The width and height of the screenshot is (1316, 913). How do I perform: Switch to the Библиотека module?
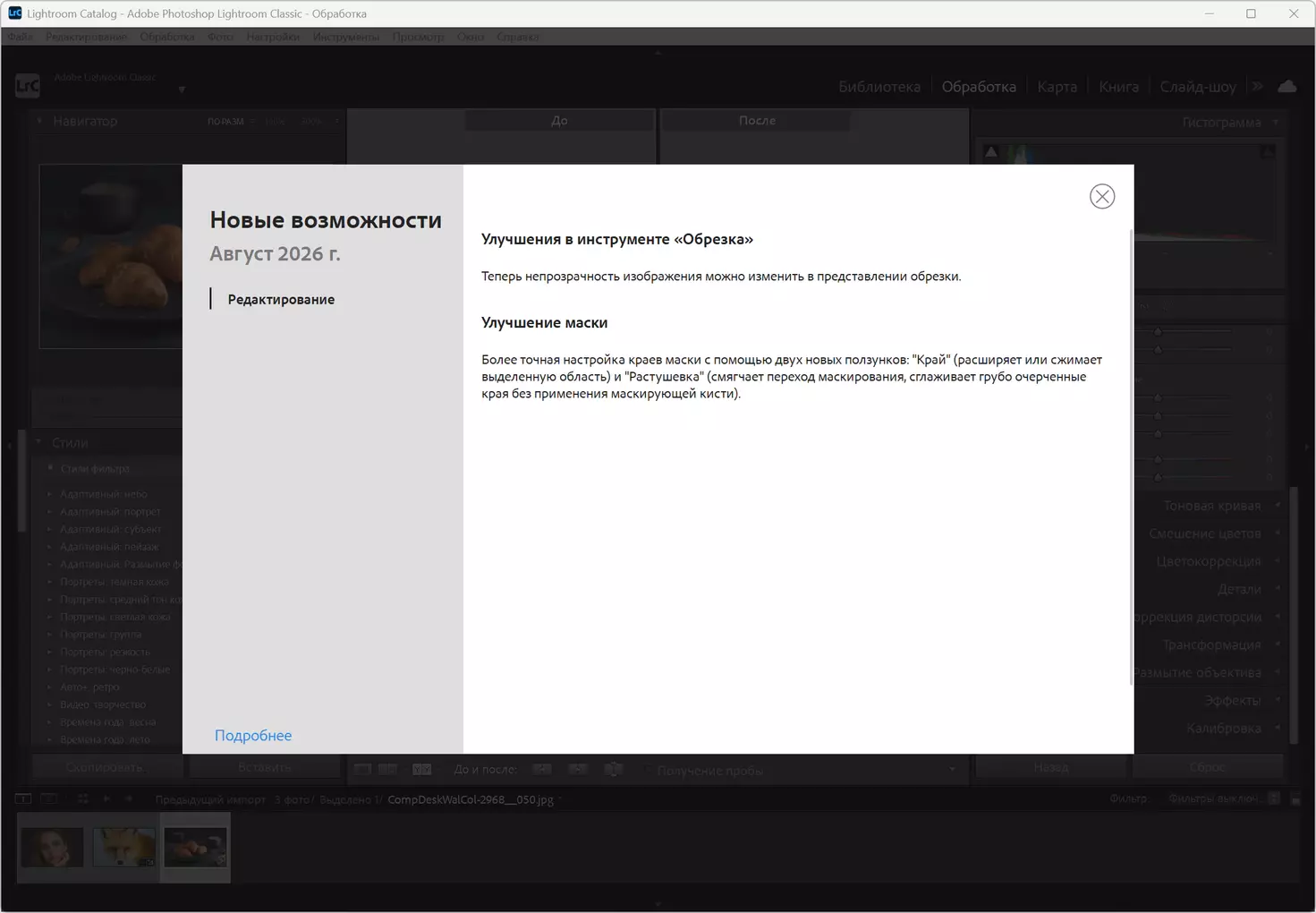click(x=879, y=87)
